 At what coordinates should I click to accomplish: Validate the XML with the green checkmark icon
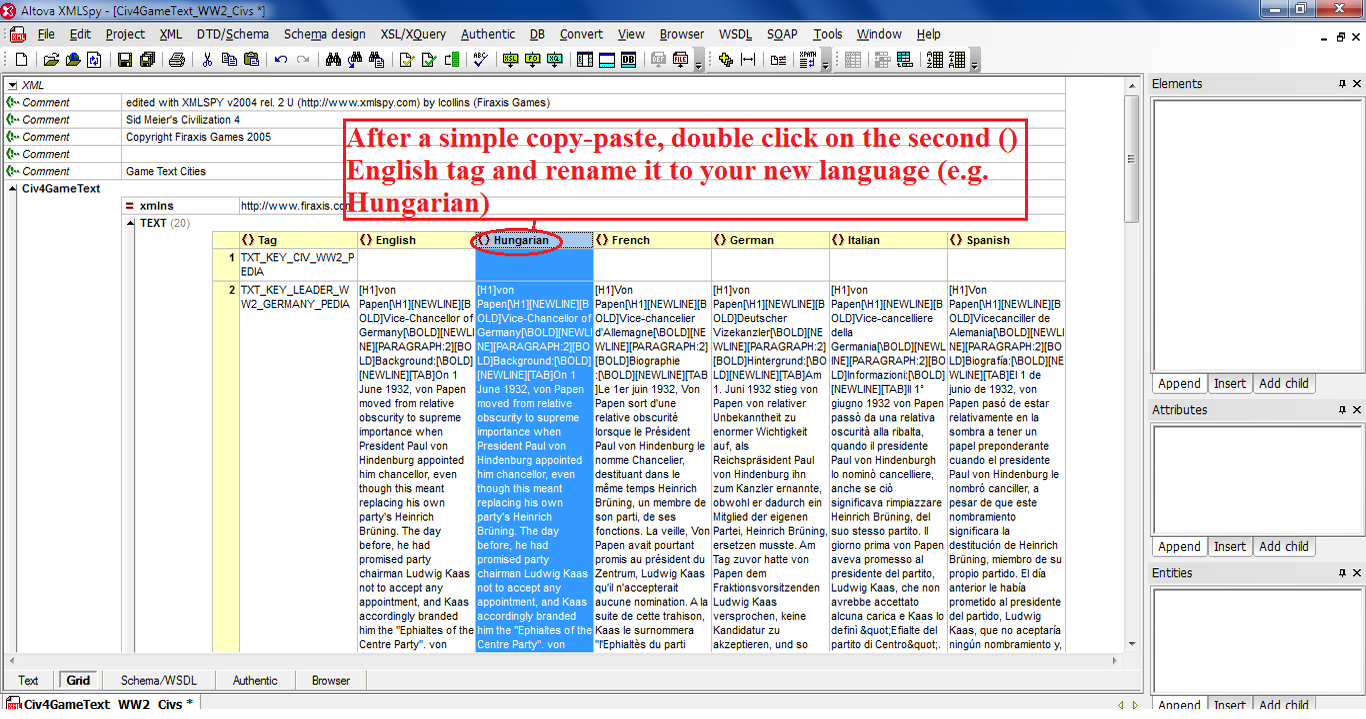click(429, 60)
